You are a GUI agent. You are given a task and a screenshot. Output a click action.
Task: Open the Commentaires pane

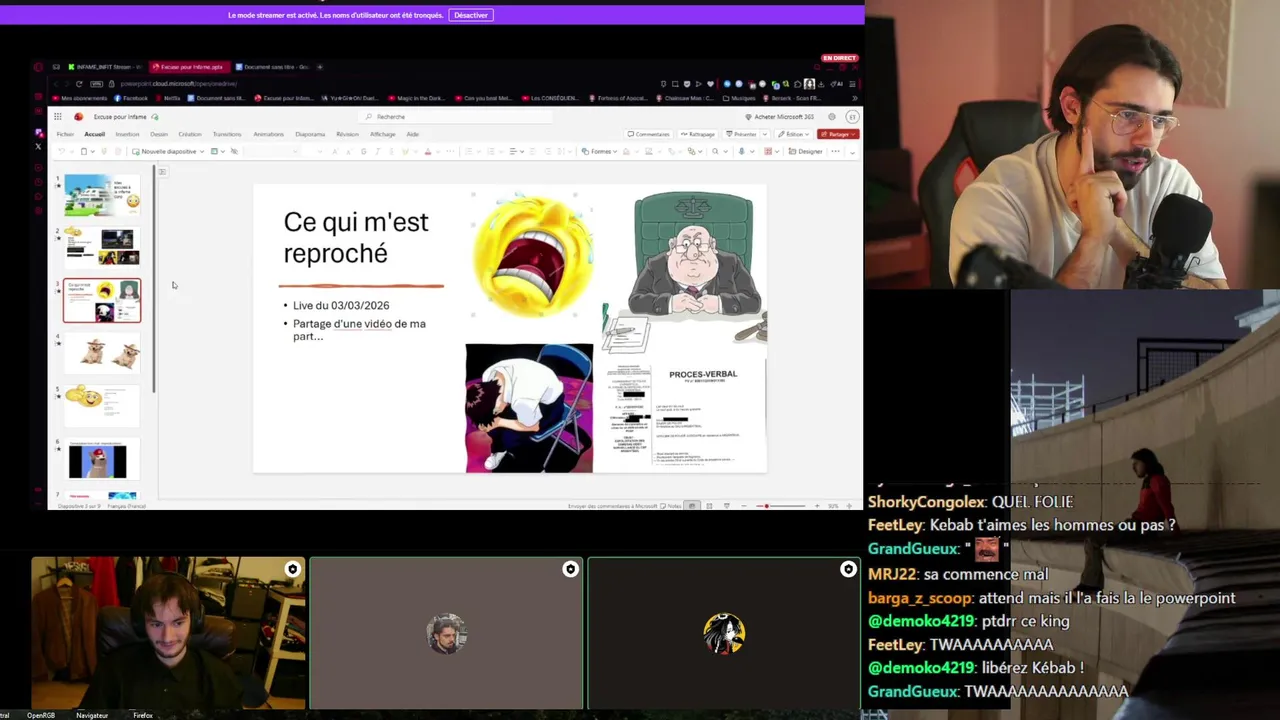click(649, 134)
